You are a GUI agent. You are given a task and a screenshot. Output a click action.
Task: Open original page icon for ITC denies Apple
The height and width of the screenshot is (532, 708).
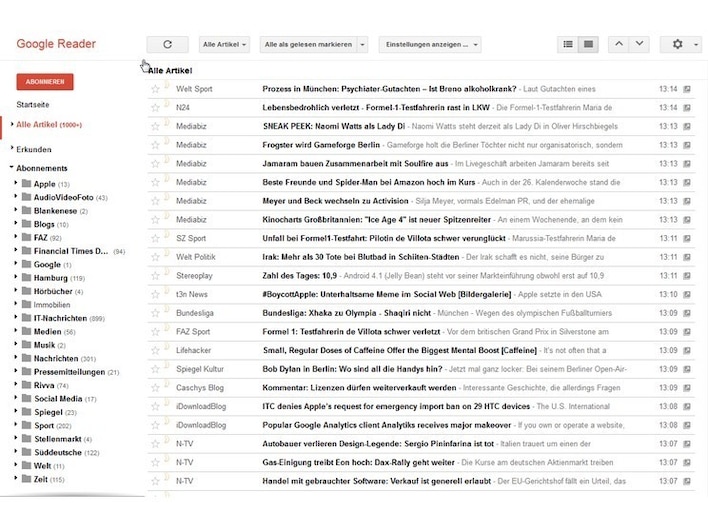tap(687, 406)
